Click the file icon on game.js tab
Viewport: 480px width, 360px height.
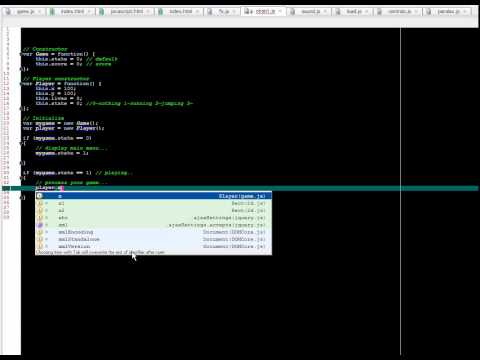[x=8, y=11]
